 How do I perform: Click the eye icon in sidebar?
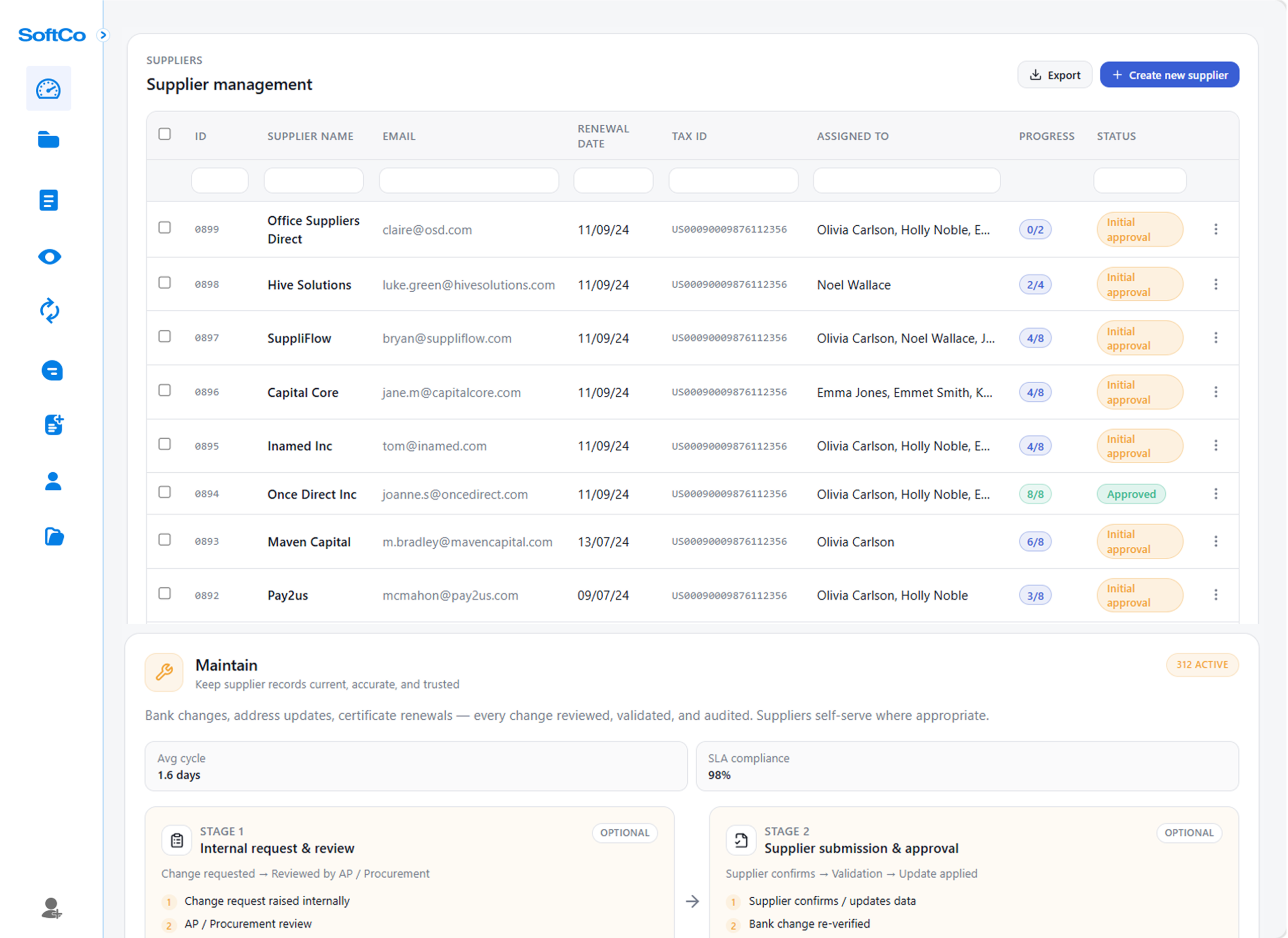click(x=49, y=257)
